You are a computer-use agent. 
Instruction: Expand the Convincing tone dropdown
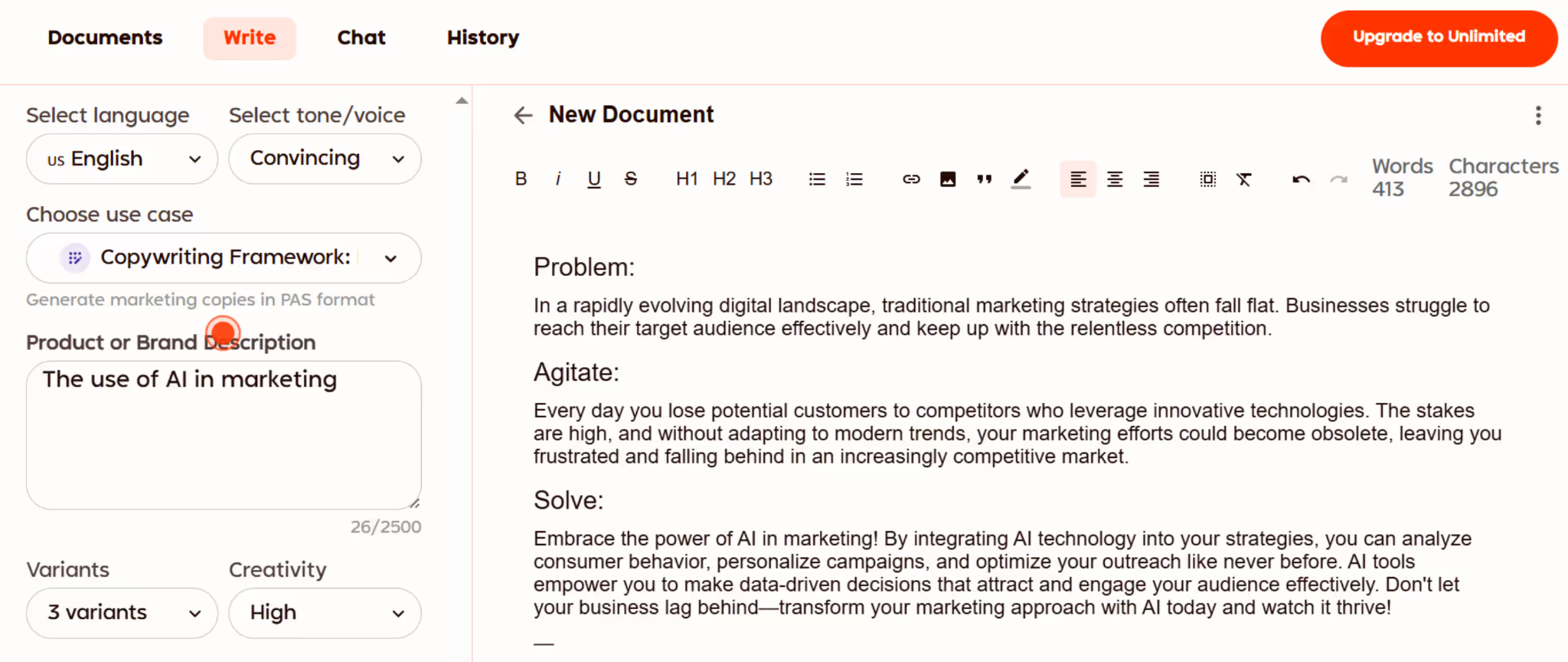tap(325, 159)
